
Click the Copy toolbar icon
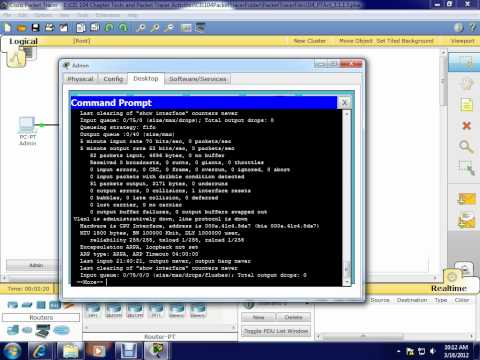[x=81, y=28]
